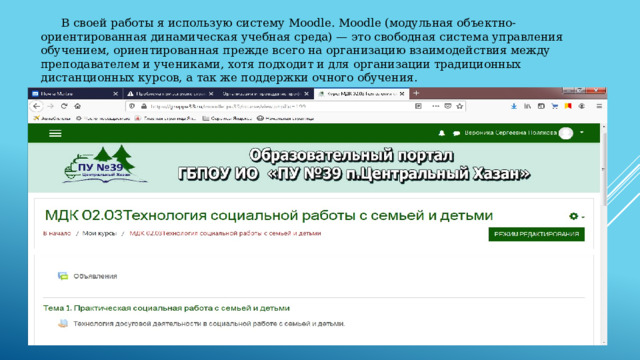Image resolution: width=640 pixels, height=360 pixels.
Task: Open a new browser tab with plus
Action: tap(416, 93)
